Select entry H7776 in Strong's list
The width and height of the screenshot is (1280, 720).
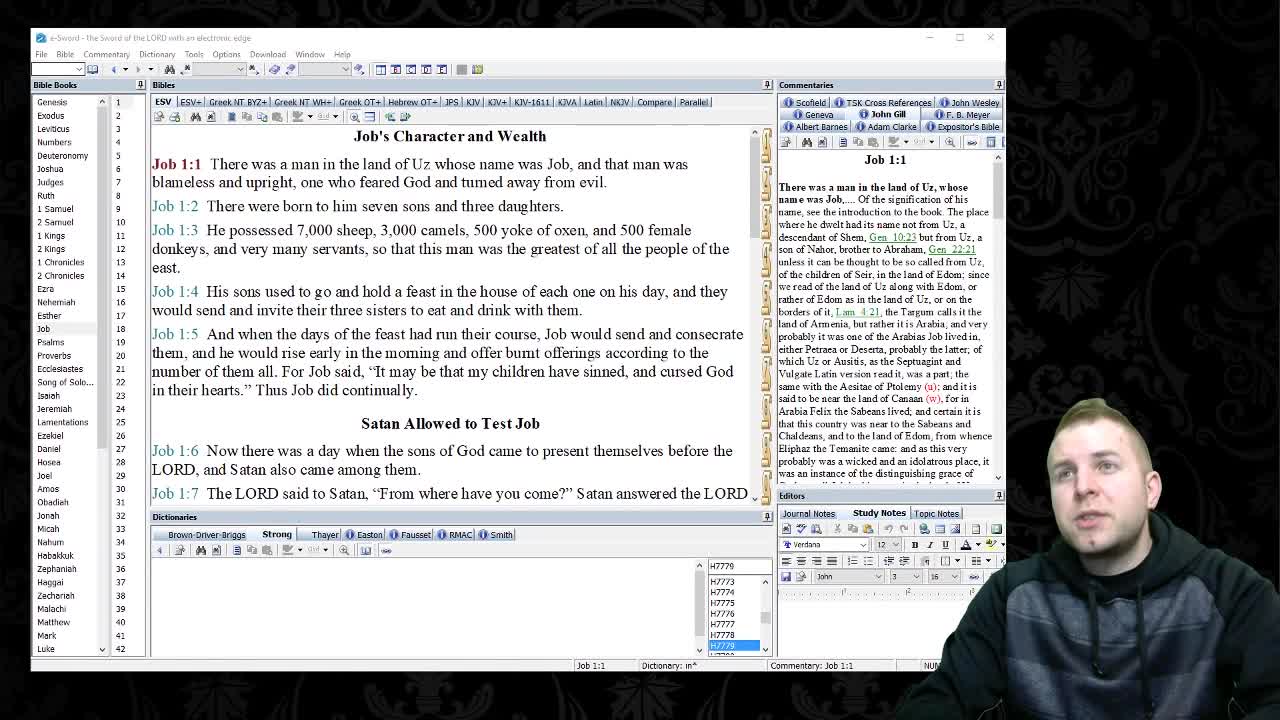(722, 614)
